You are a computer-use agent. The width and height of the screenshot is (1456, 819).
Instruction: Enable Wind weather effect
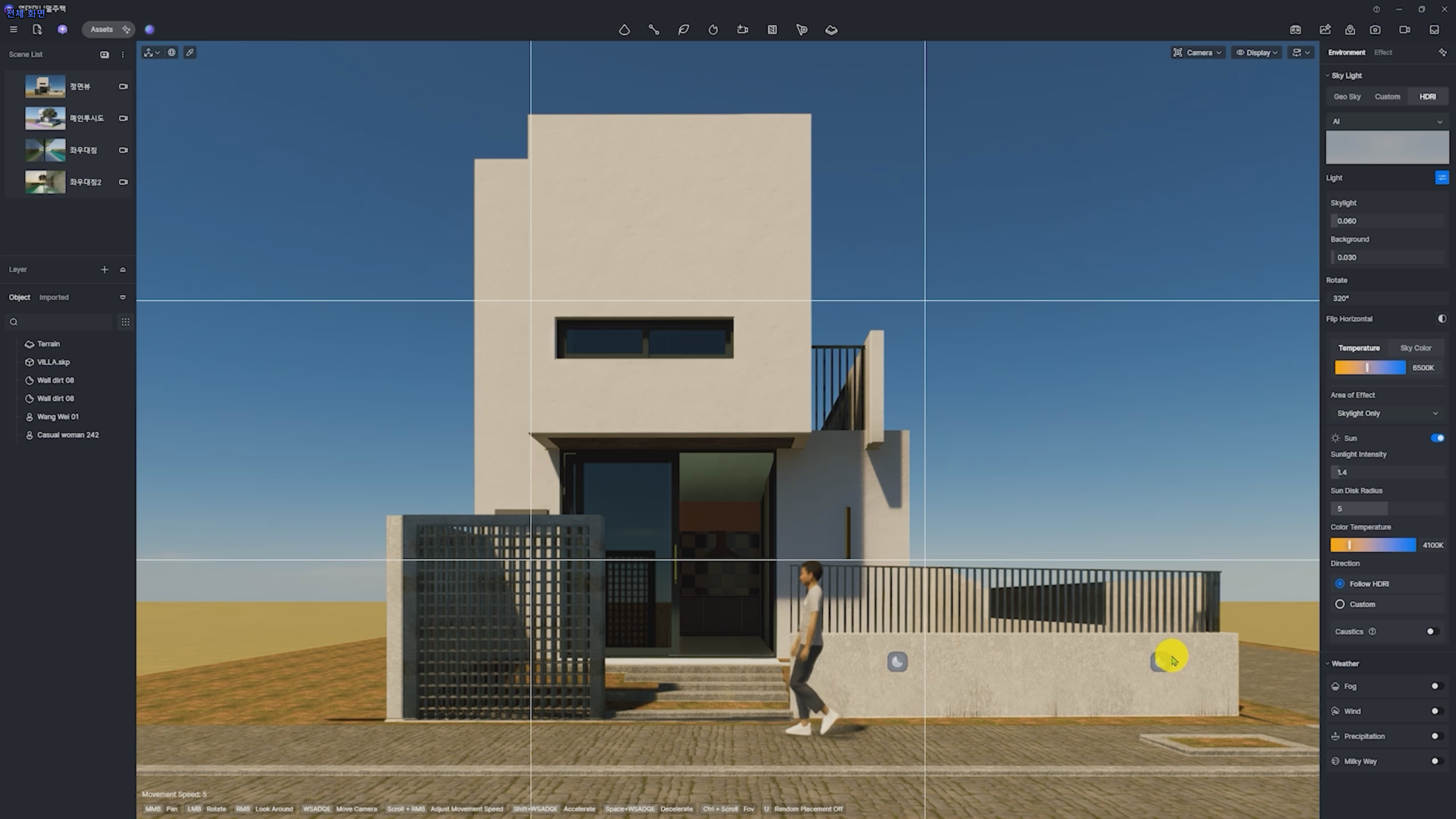point(1437,712)
